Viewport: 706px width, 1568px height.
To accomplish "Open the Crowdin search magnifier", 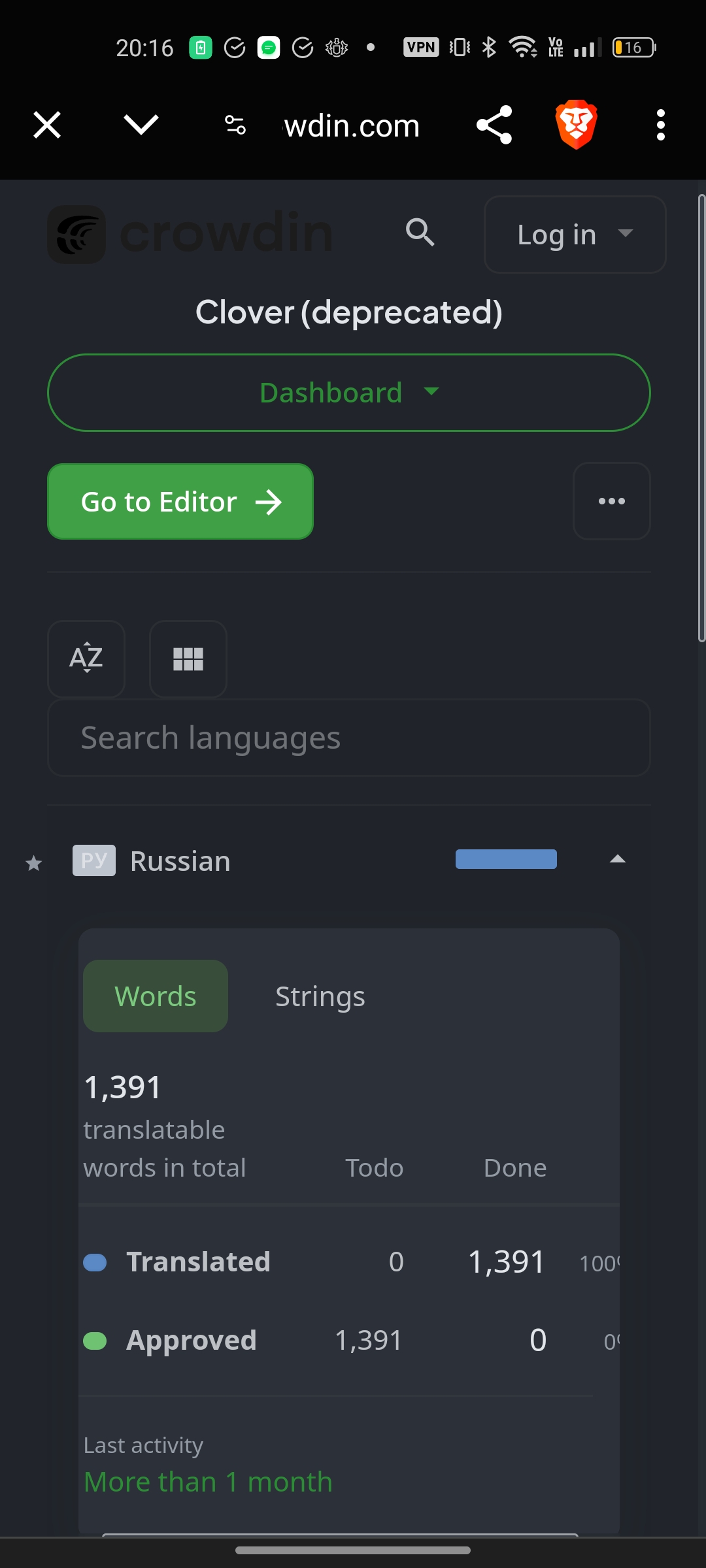I will point(420,233).
